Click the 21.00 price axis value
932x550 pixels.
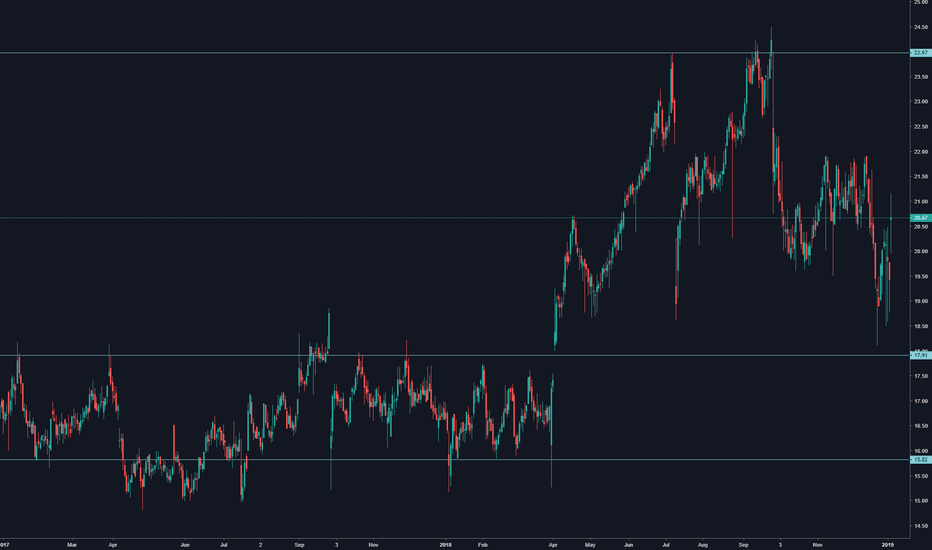pos(921,202)
